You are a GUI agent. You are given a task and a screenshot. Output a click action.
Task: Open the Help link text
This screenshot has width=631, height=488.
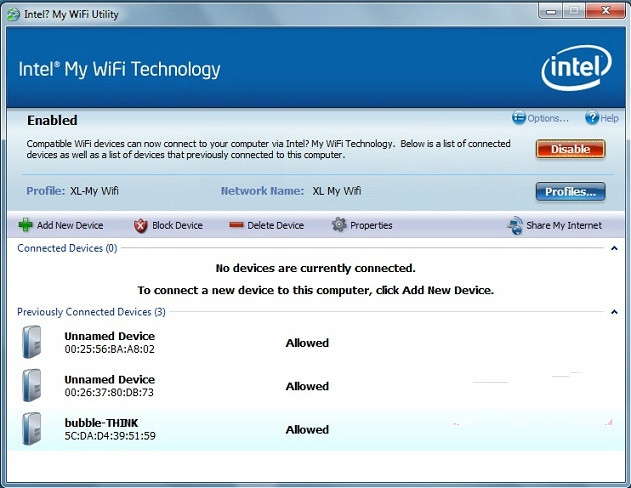[x=609, y=118]
